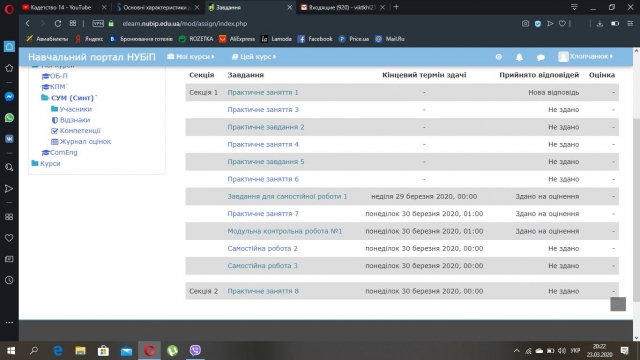
Task: Open the Модульна контрольна робота №1 link
Action: pos(285,231)
